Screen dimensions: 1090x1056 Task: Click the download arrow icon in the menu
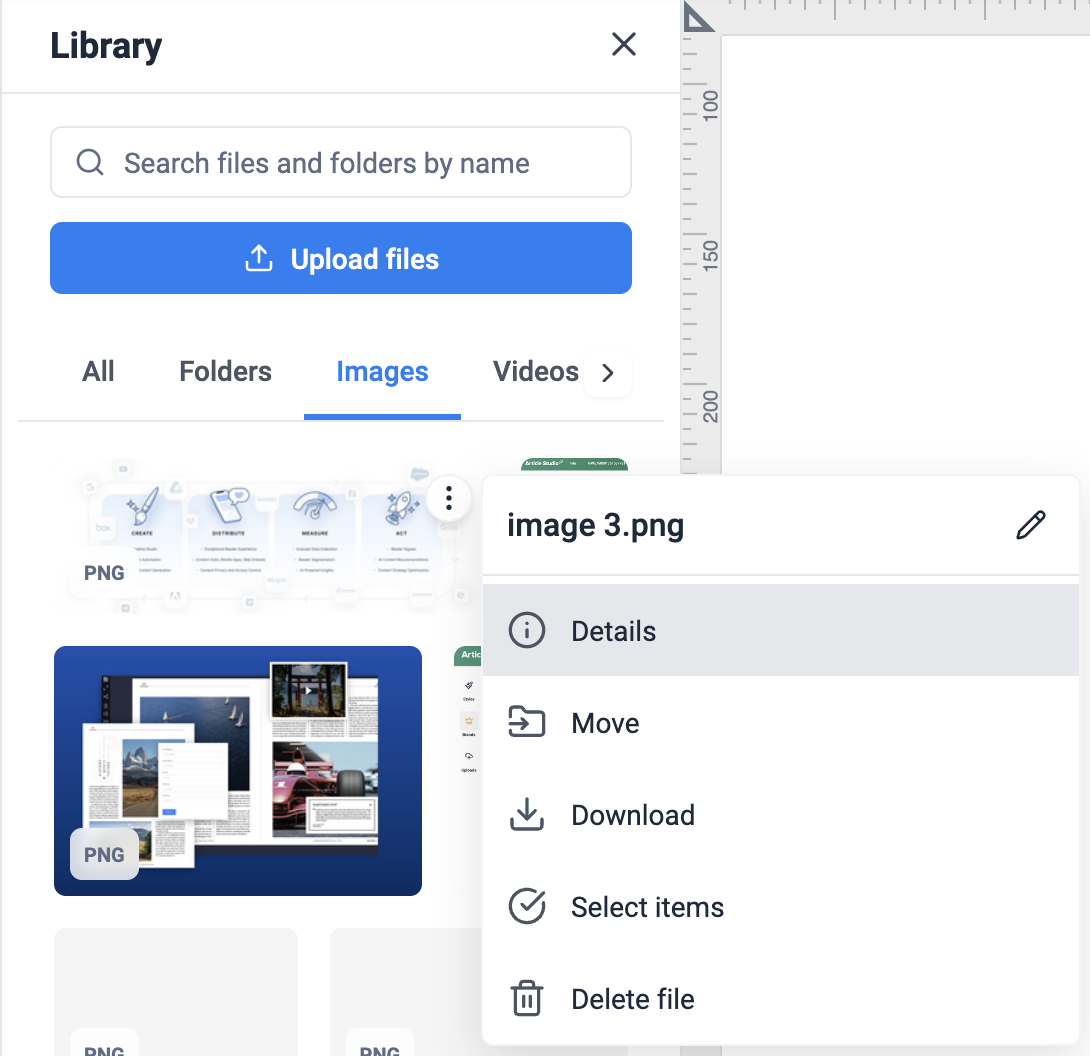click(x=527, y=815)
